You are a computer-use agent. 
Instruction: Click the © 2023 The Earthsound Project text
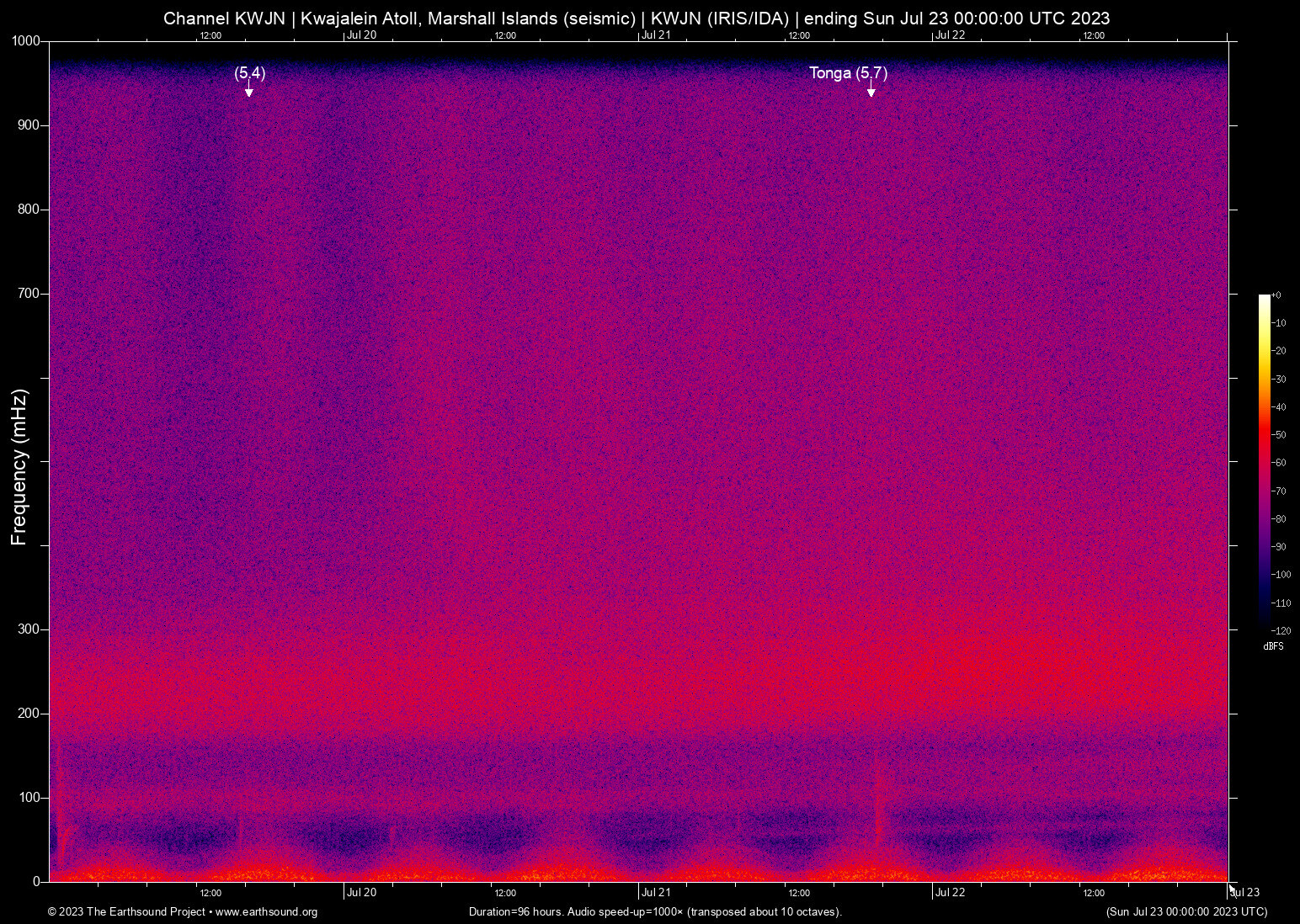[x=126, y=912]
